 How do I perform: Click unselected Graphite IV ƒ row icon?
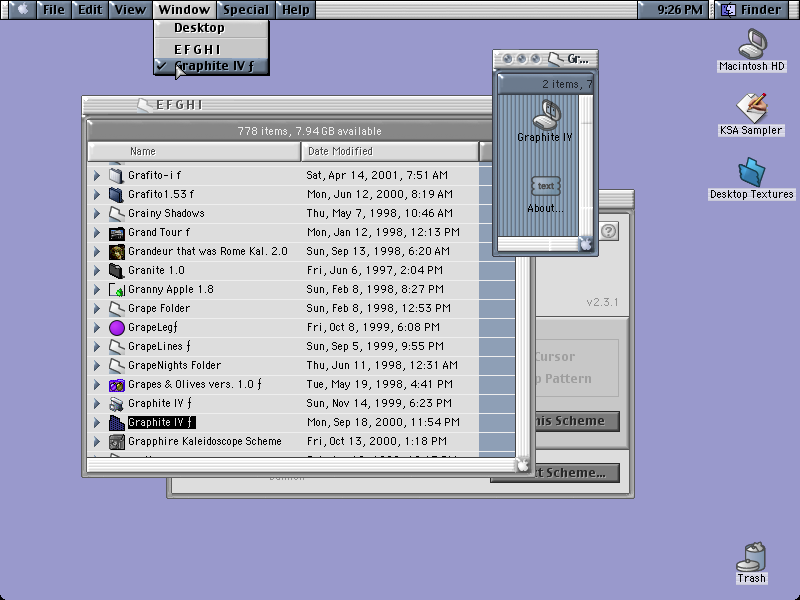pyautogui.click(x=116, y=404)
